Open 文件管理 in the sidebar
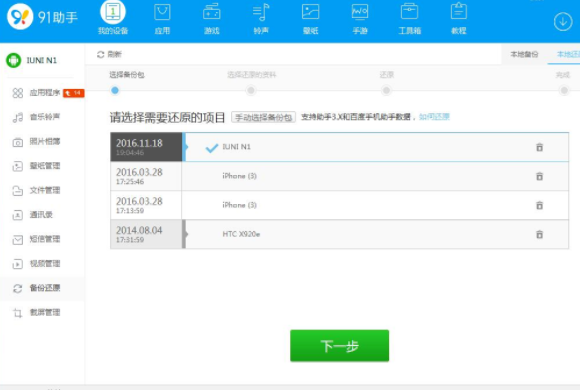This screenshot has height=390, width=580. [x=36, y=190]
